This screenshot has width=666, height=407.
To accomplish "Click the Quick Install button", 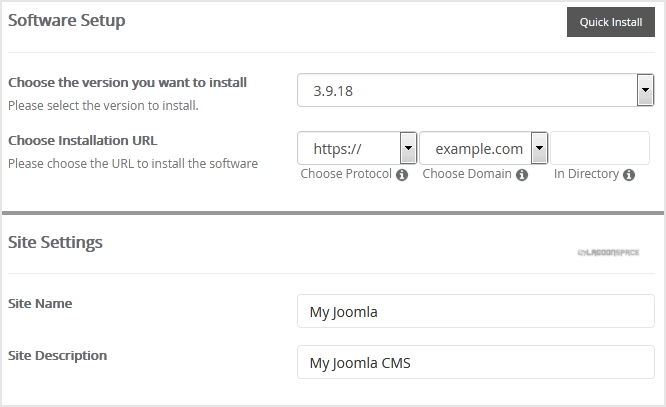I will click(610, 22).
